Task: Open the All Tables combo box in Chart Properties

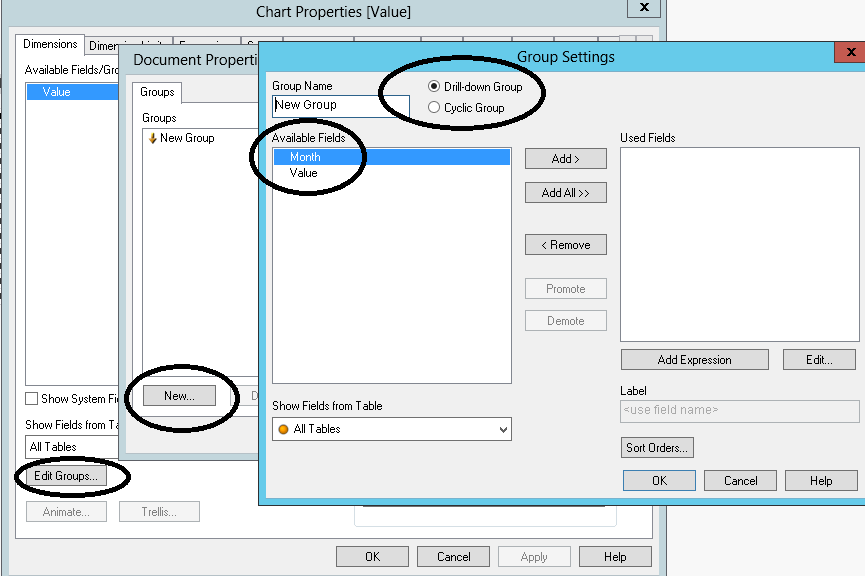Action: coord(72,447)
